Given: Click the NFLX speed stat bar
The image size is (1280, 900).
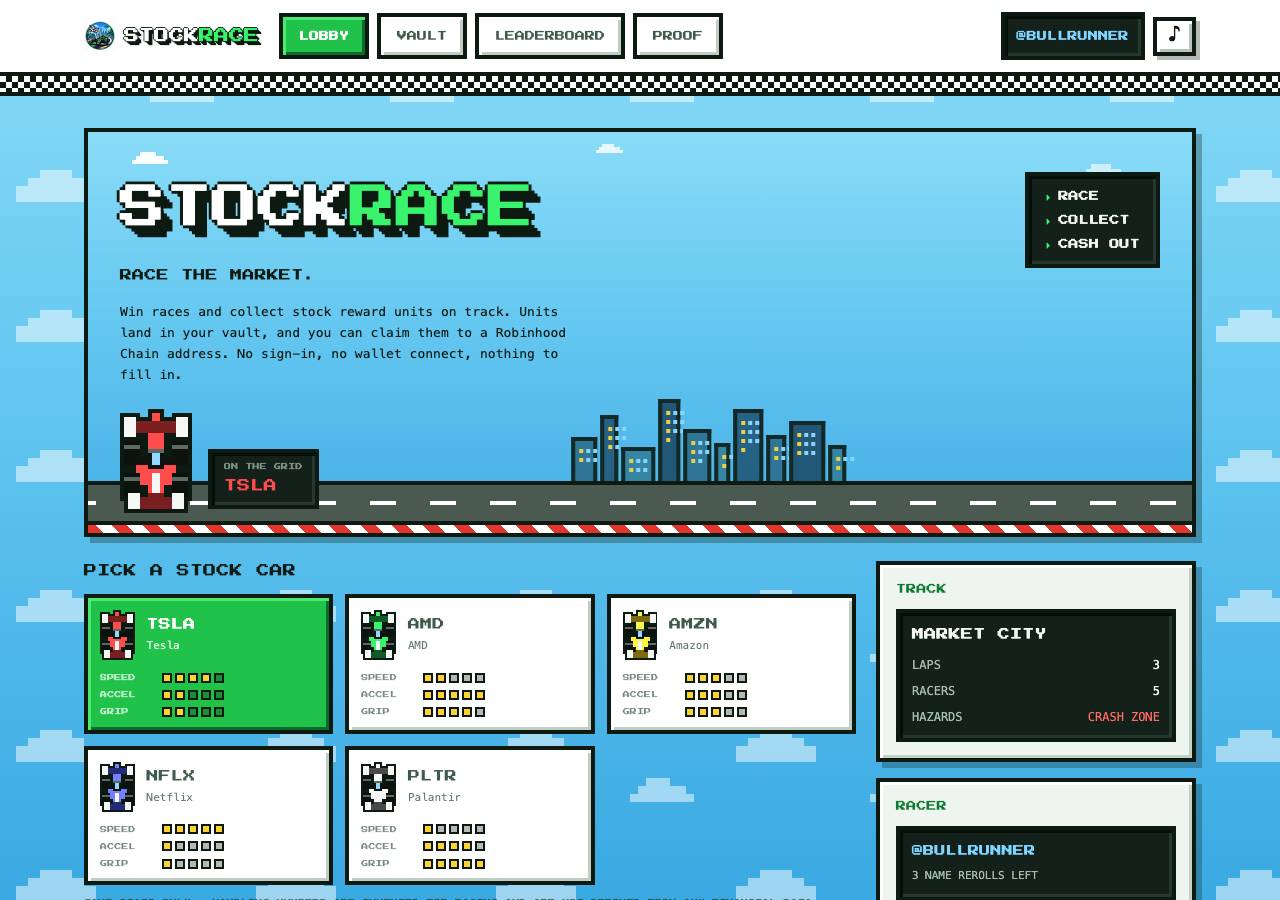Looking at the screenshot, I should (x=193, y=829).
